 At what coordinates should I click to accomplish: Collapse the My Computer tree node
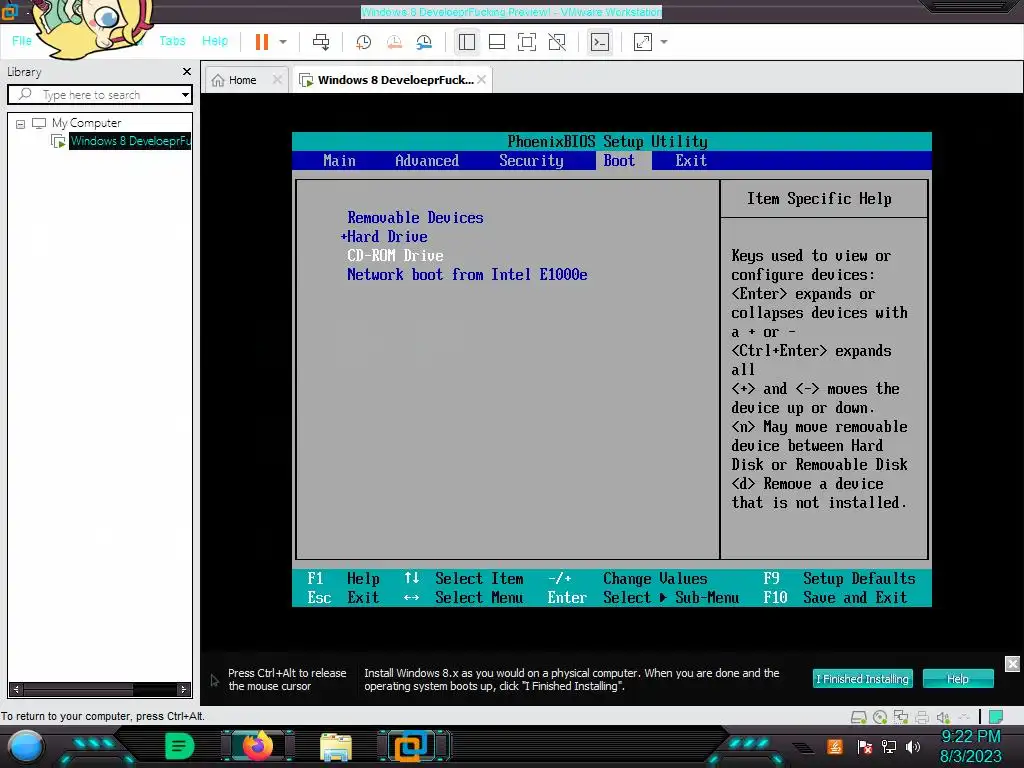(x=20, y=123)
